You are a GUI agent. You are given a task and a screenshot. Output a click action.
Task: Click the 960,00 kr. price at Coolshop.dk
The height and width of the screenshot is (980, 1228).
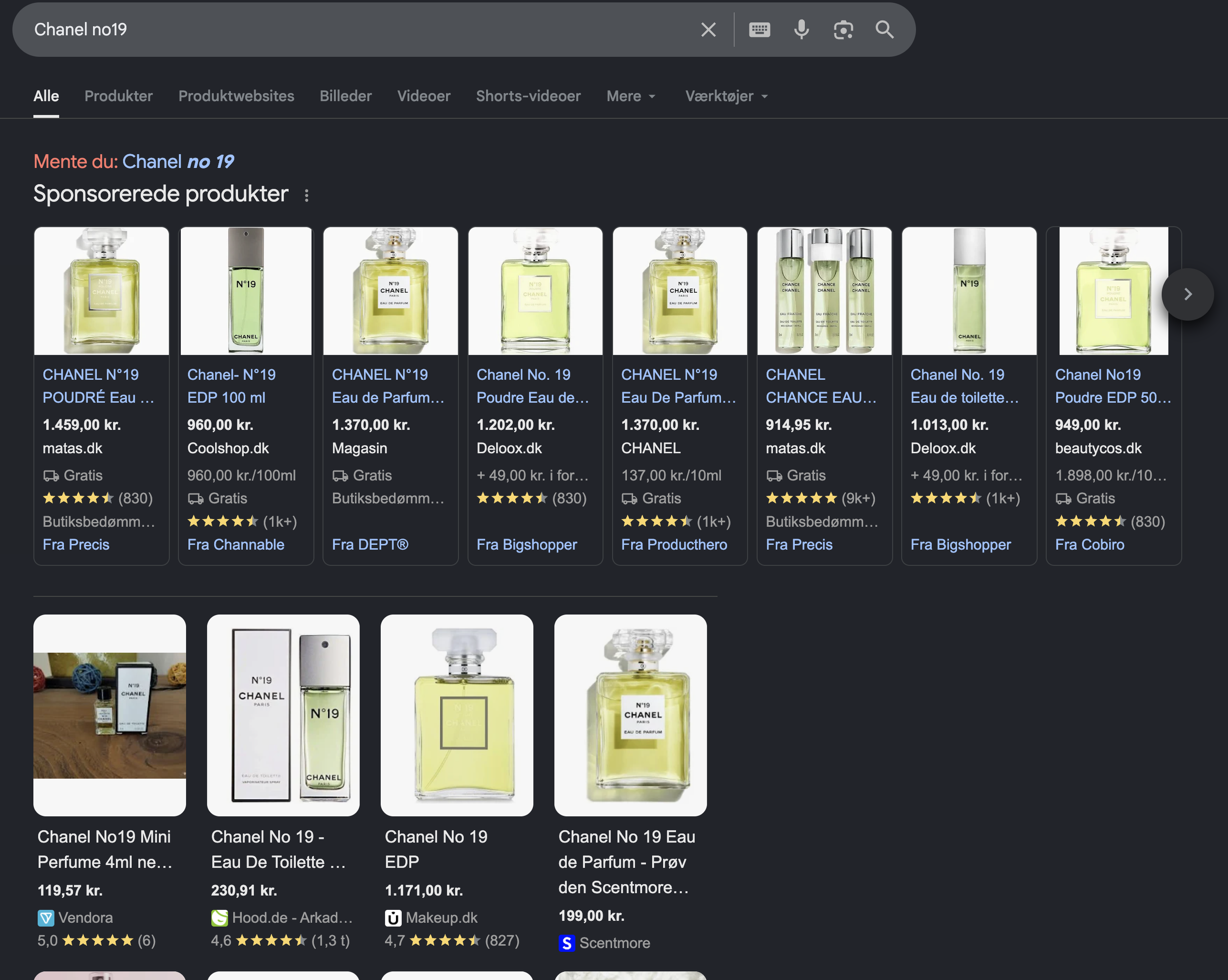221,425
